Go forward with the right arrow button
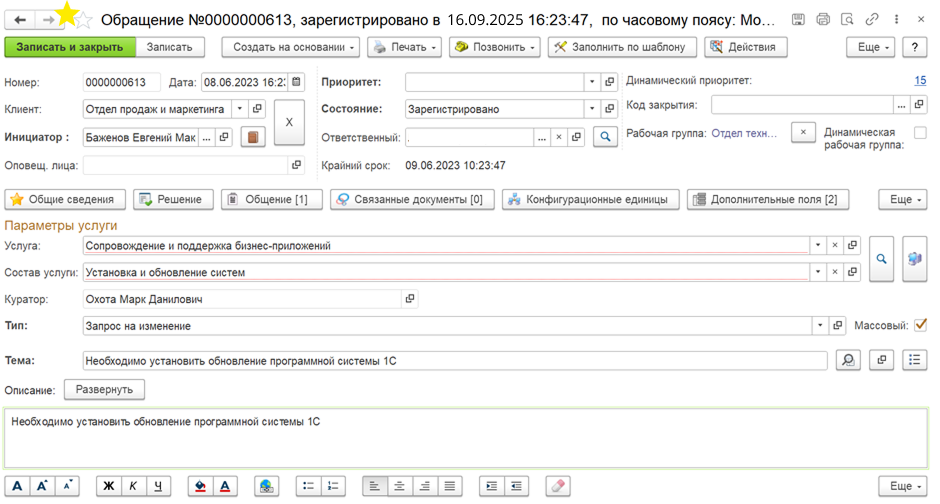940x504 pixels. pyautogui.click(x=47, y=20)
